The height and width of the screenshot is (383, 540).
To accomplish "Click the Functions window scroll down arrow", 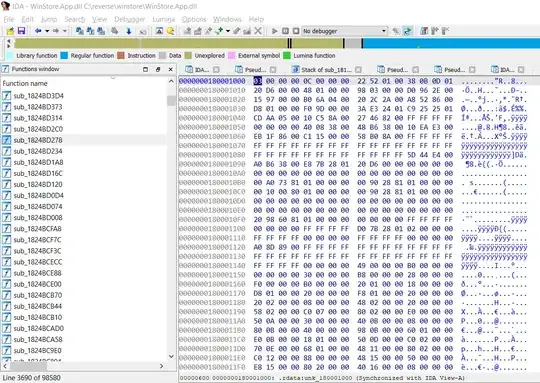I will [171, 356].
